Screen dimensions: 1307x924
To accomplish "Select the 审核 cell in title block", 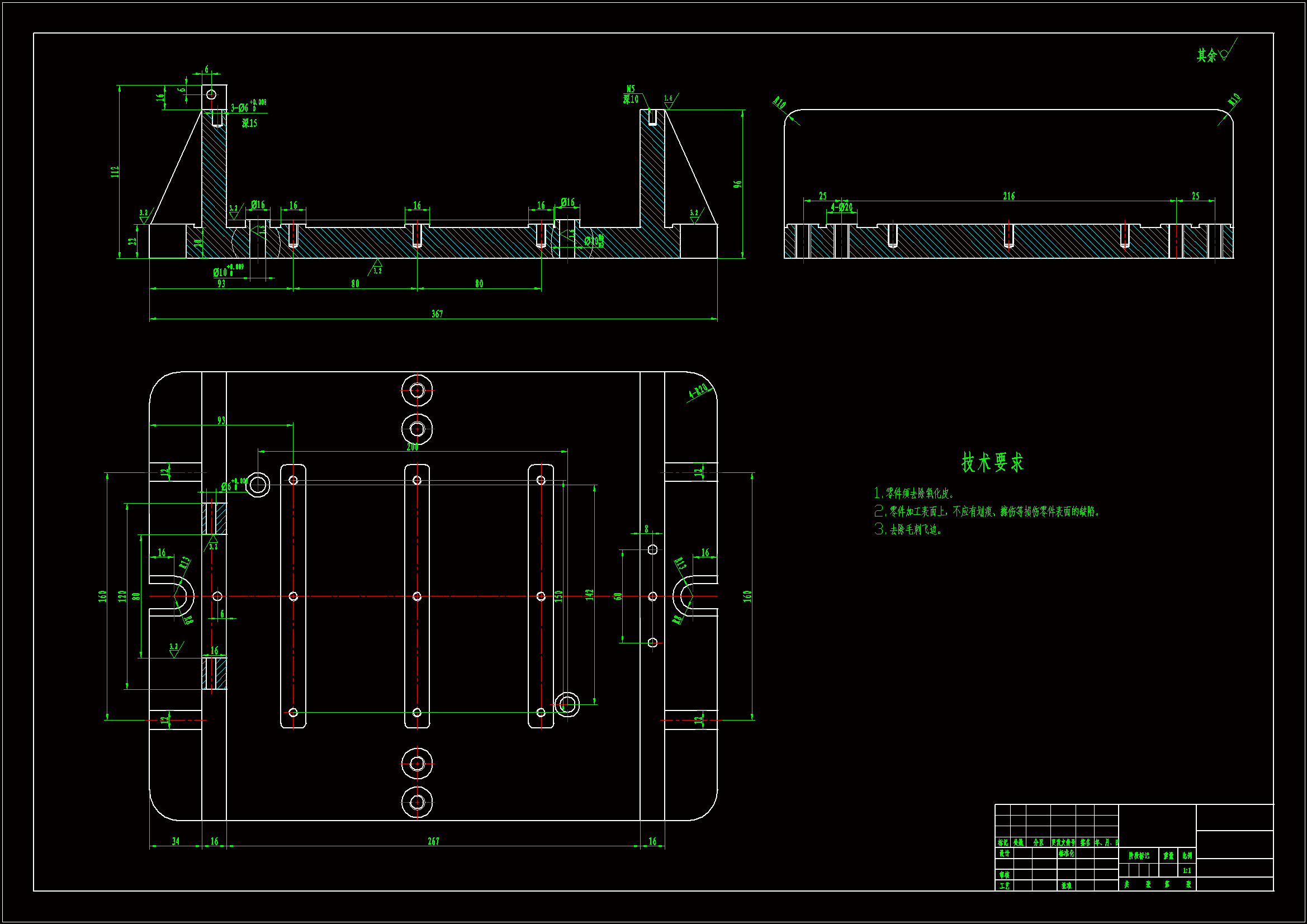I will pyautogui.click(x=1005, y=875).
